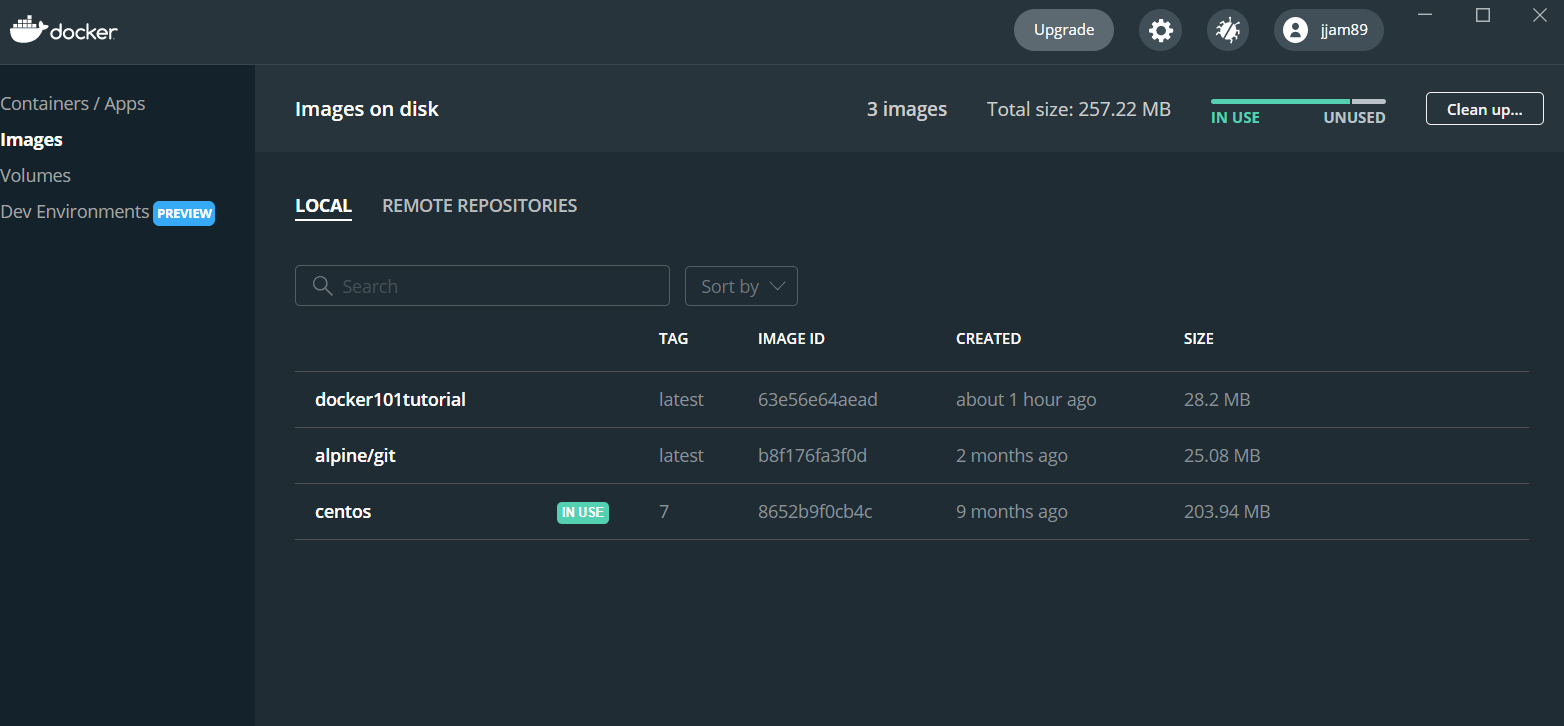Switch to REMOTE REPOSITORIES tab
1564x726 pixels.
(480, 206)
